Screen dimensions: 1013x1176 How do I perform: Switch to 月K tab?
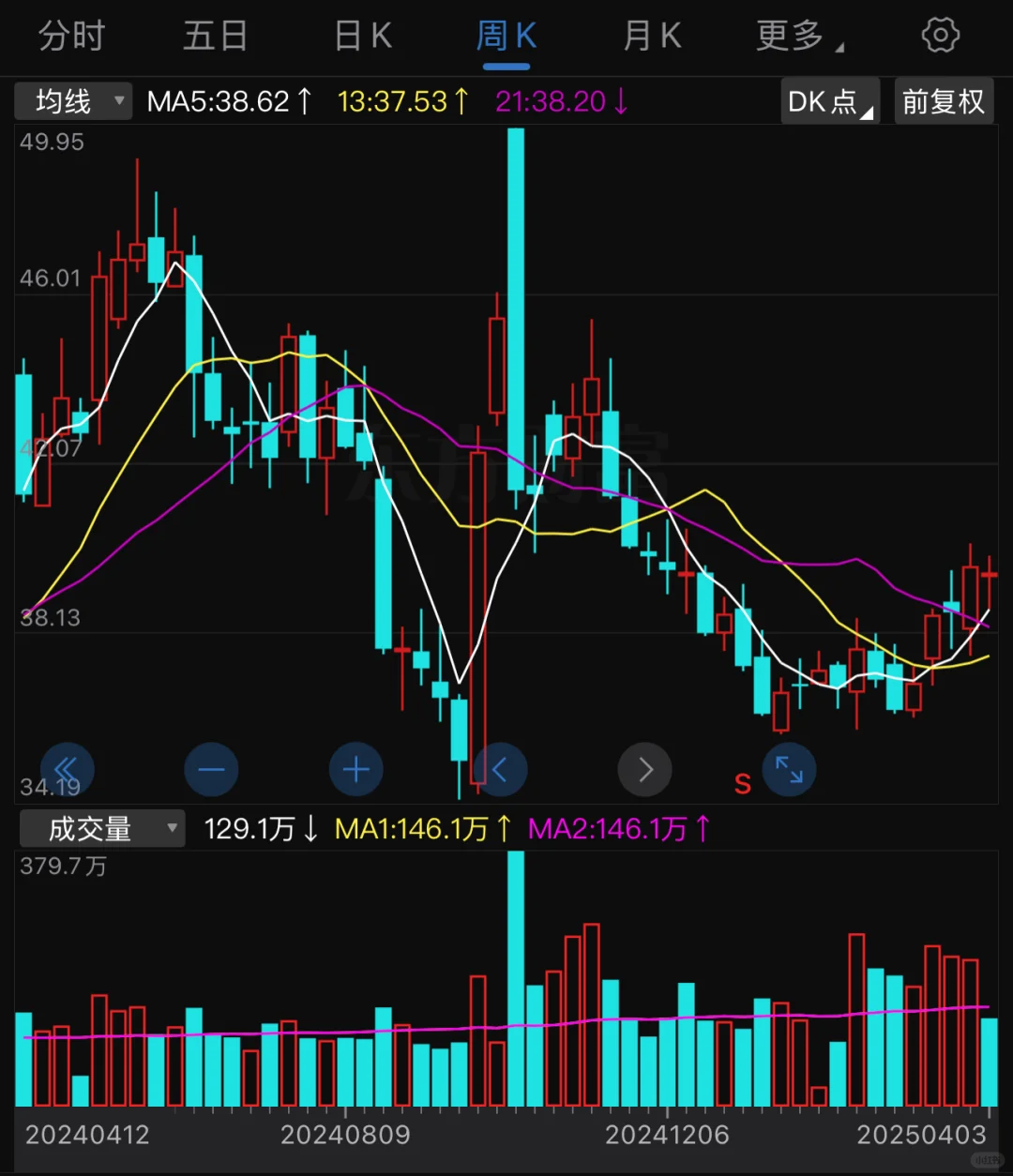pyautogui.click(x=651, y=37)
